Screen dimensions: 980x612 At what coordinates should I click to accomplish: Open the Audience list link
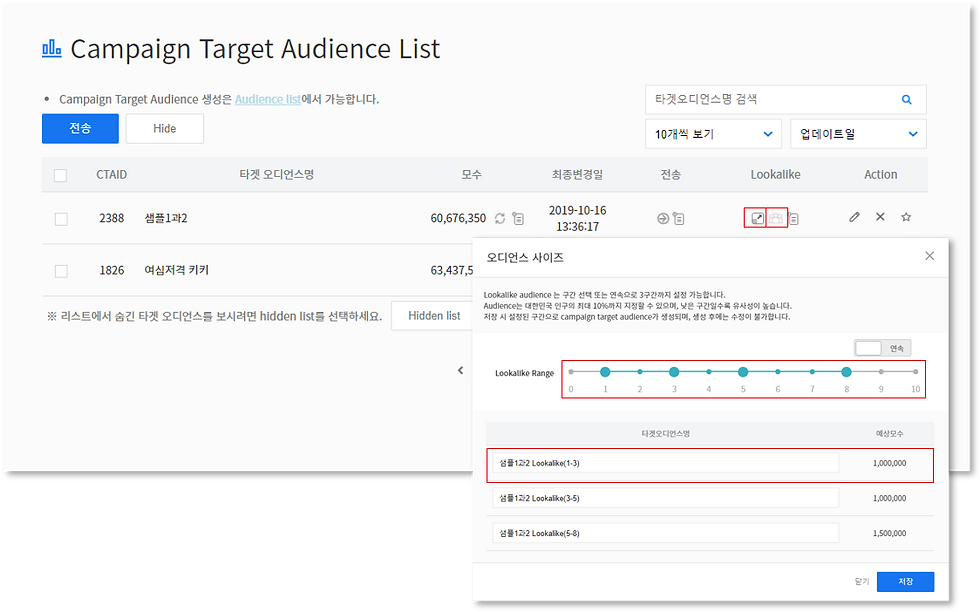(x=268, y=99)
